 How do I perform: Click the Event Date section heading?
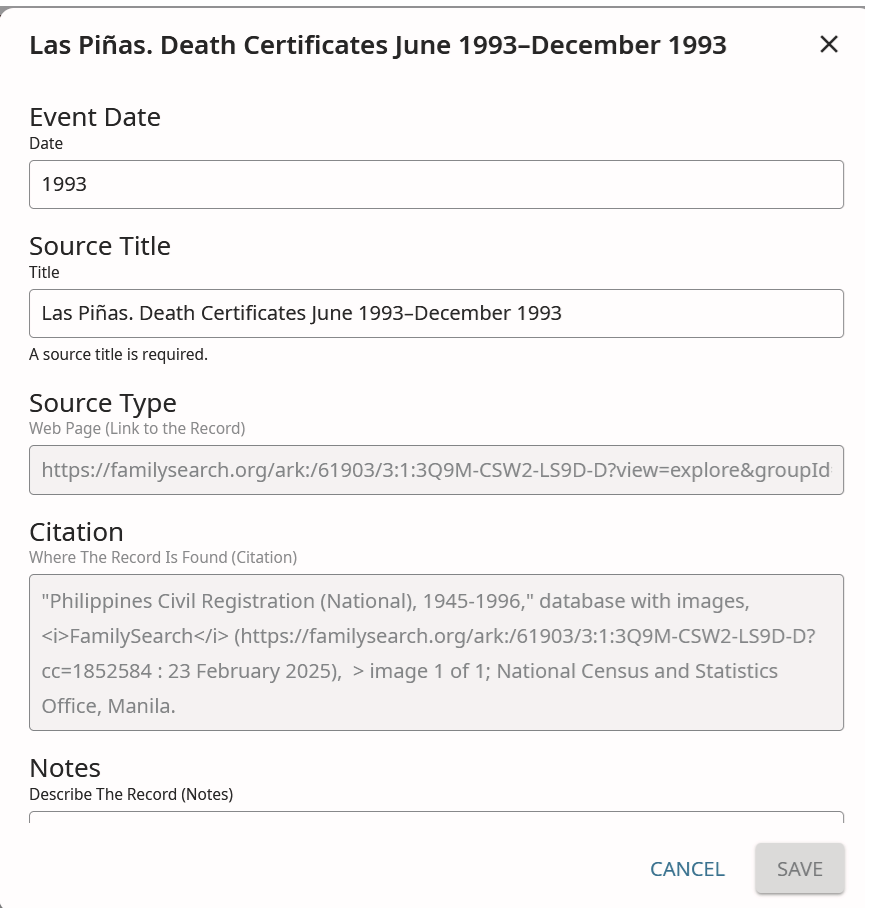point(95,117)
